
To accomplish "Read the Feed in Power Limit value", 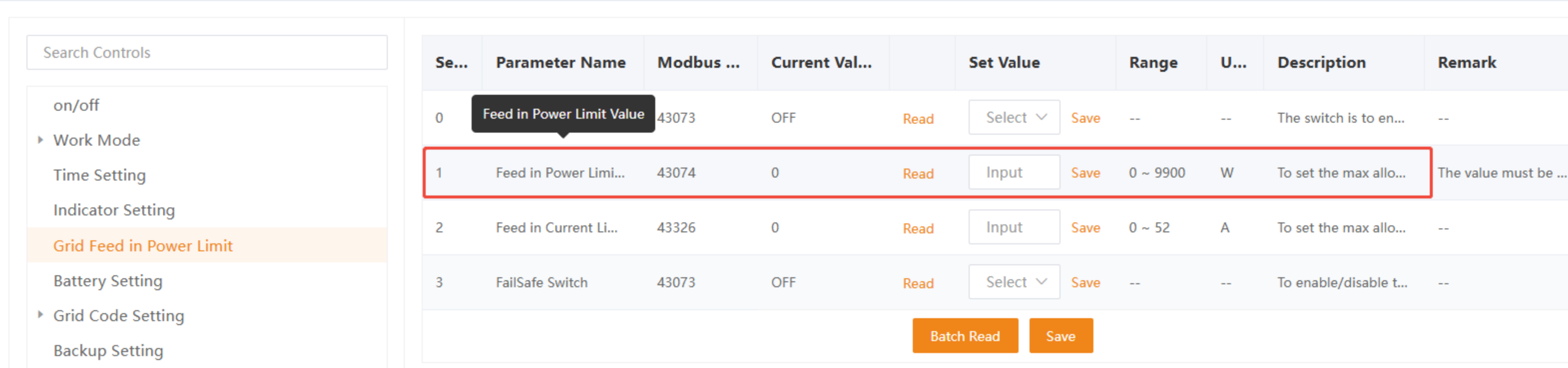I will [917, 174].
